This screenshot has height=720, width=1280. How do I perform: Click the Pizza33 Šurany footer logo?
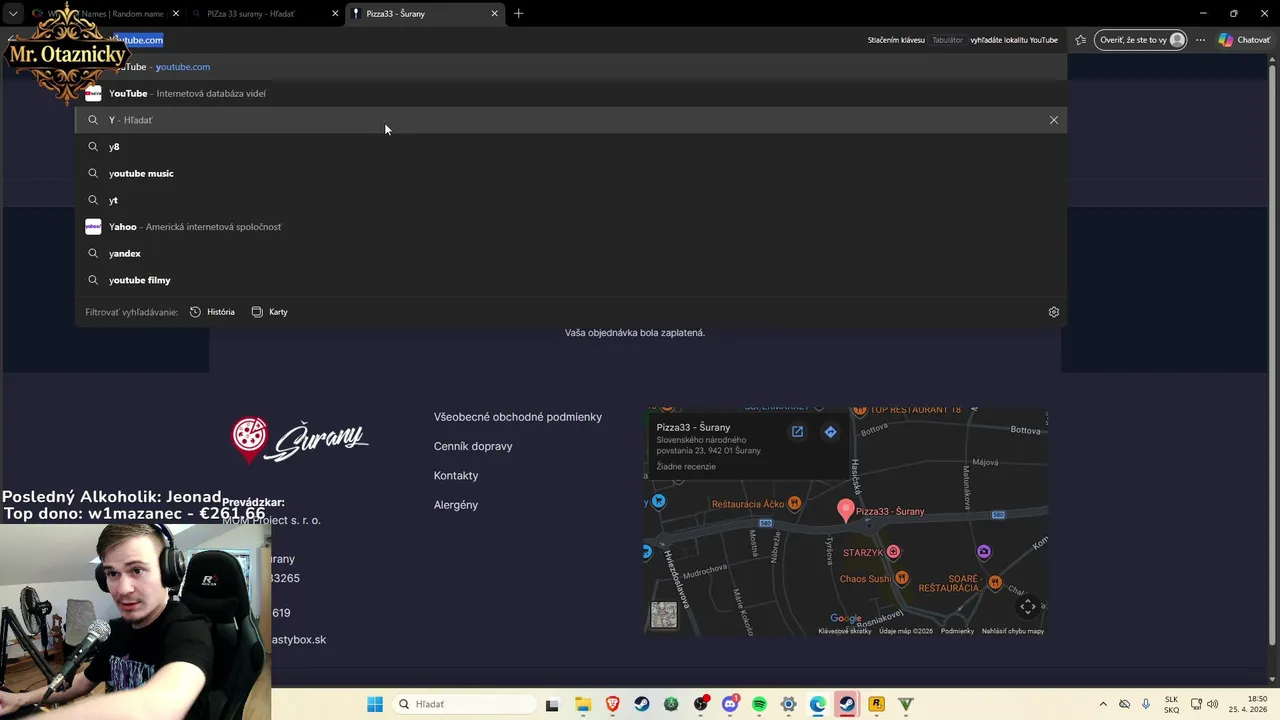point(300,440)
